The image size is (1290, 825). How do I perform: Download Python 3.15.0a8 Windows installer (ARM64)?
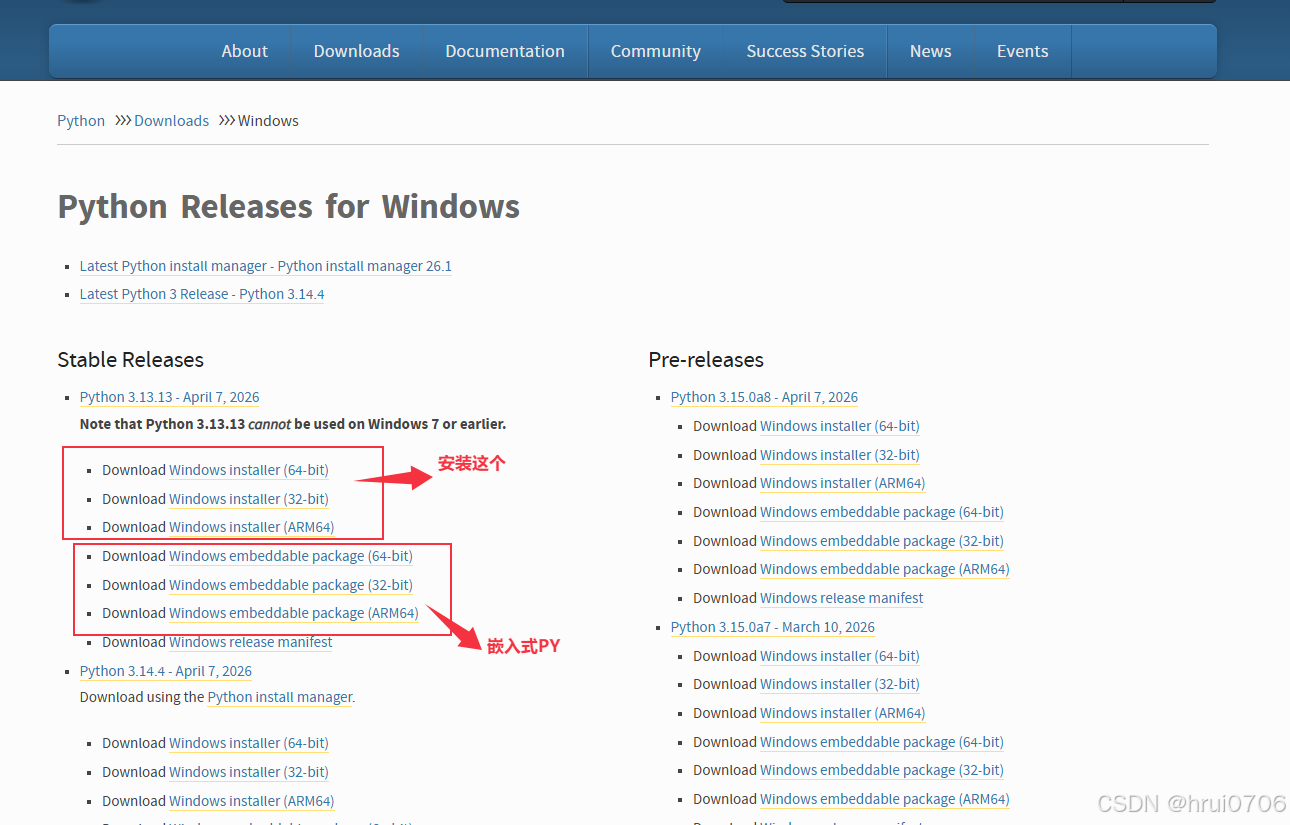click(x=842, y=483)
